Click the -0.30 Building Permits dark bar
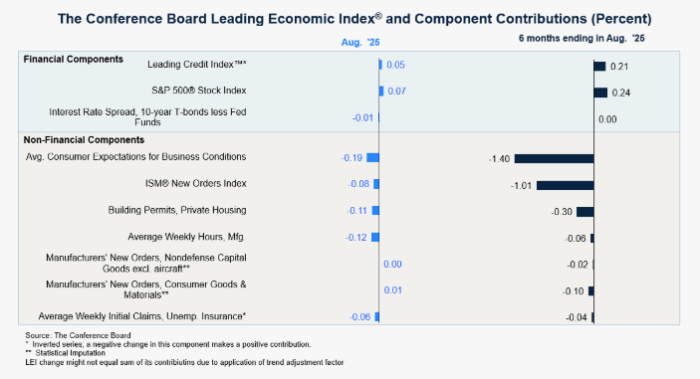The height and width of the screenshot is (379, 700). pos(585,212)
